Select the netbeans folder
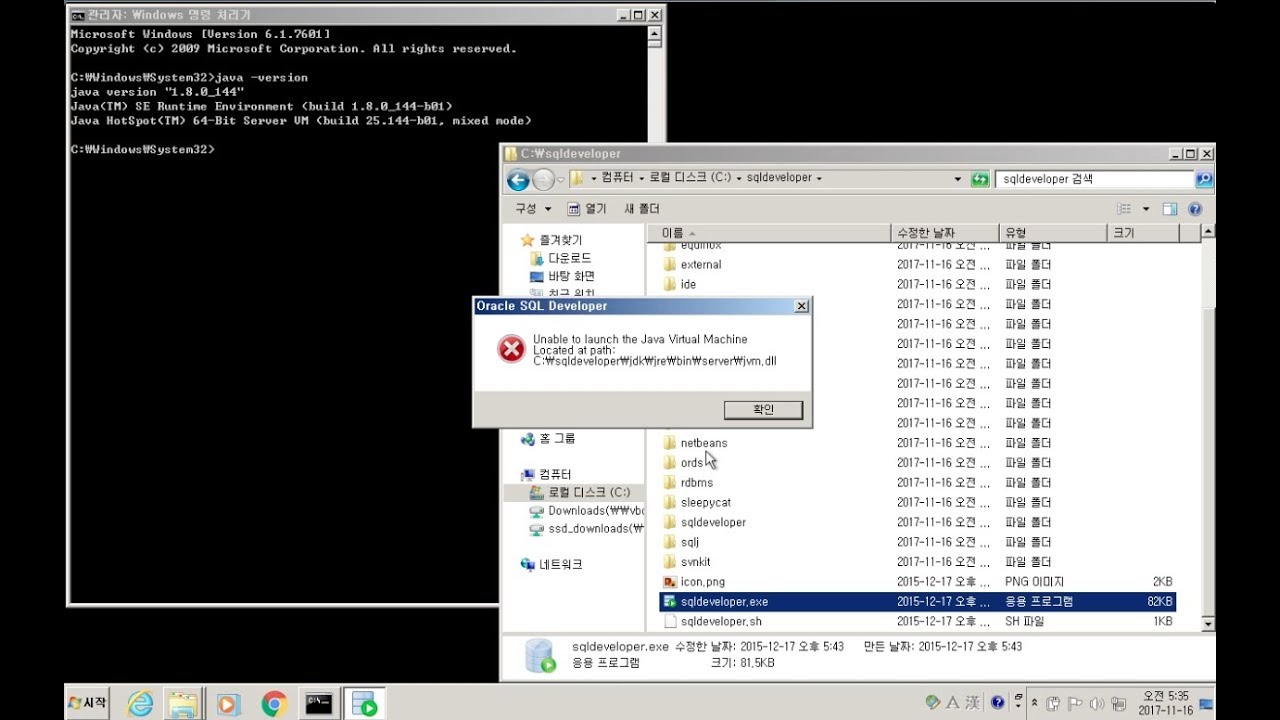Viewport: 1280px width, 720px height. click(695, 443)
